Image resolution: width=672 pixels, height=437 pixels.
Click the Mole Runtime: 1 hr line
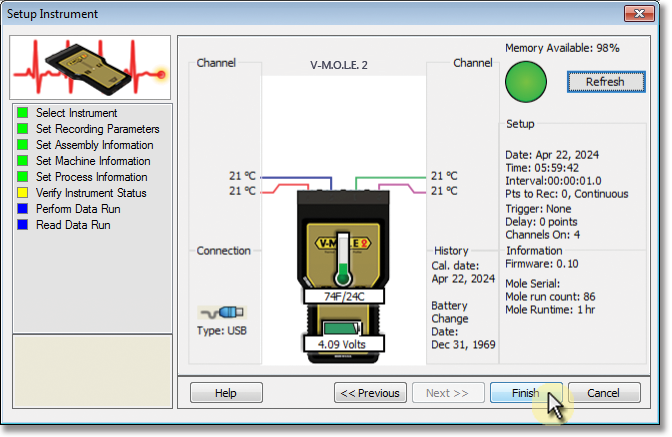coord(550,309)
